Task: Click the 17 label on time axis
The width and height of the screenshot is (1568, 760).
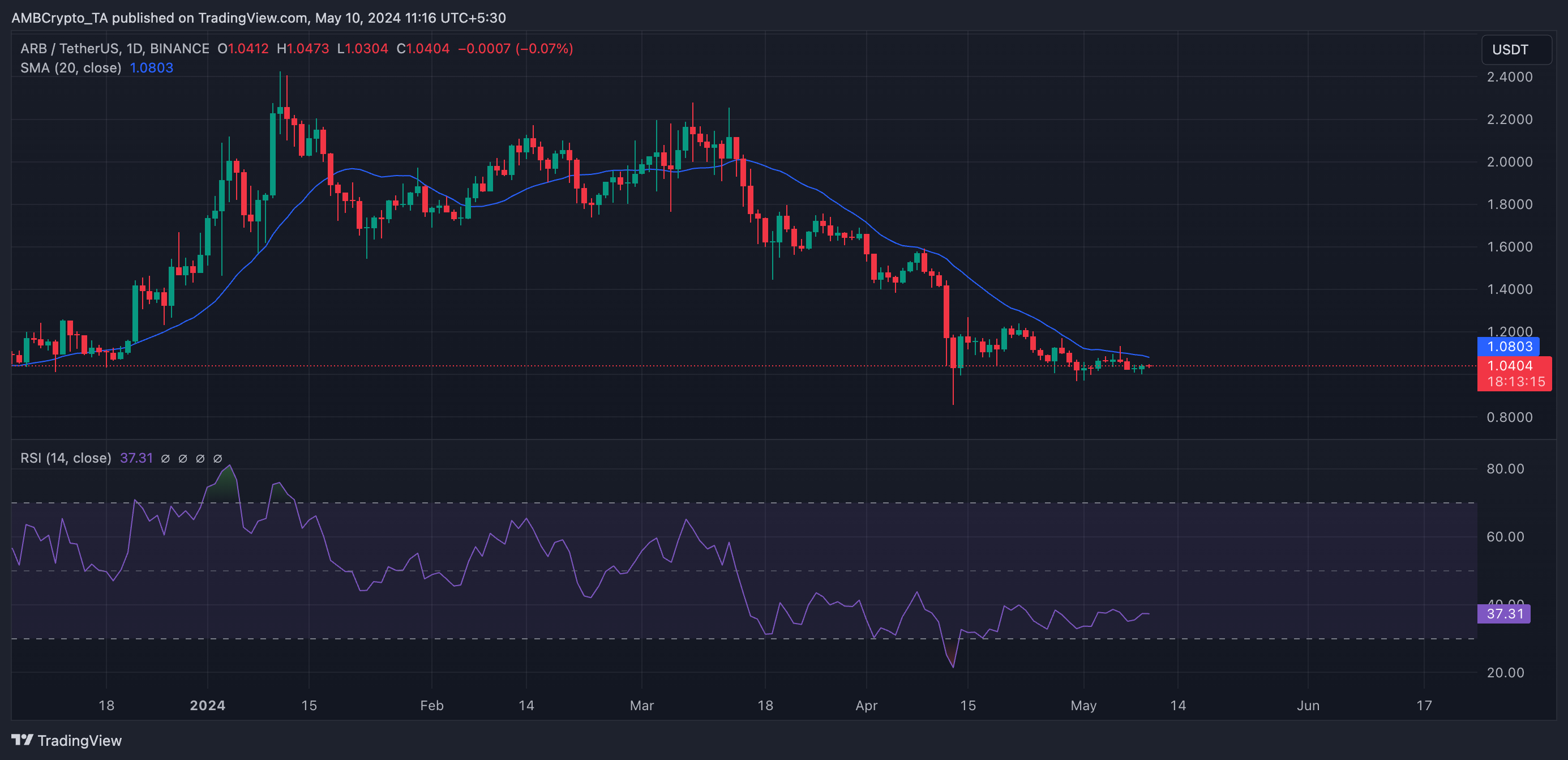Action: click(1424, 706)
